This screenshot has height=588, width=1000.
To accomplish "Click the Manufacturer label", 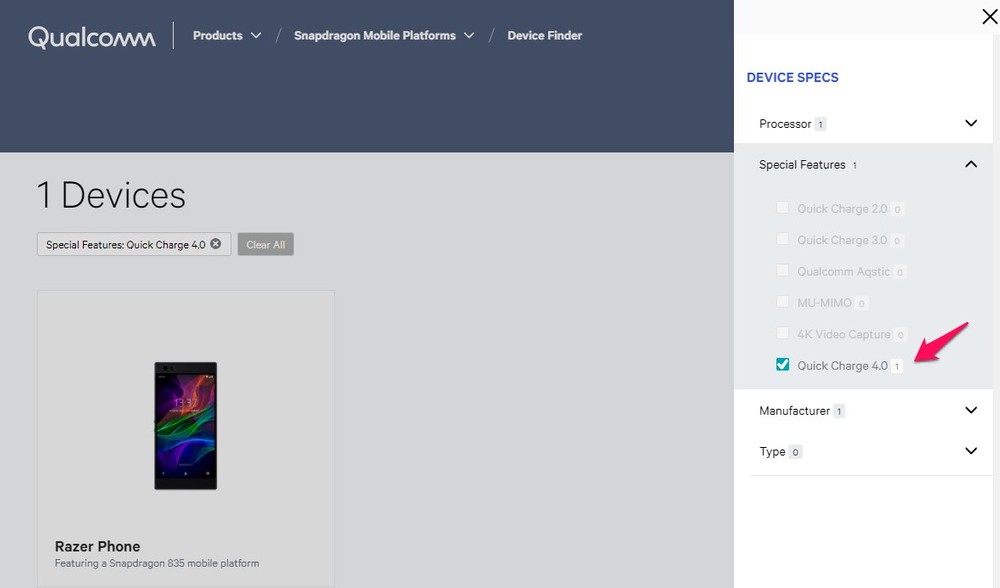I will [x=794, y=411].
